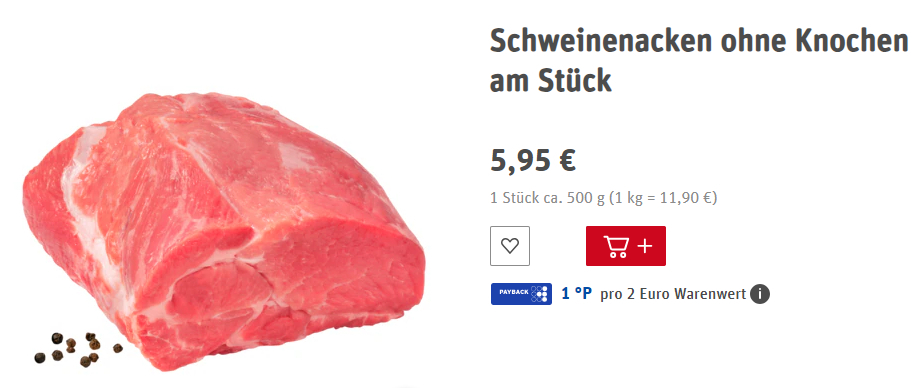Click the price 5,95 €
The width and height of the screenshot is (920, 388).
(533, 160)
